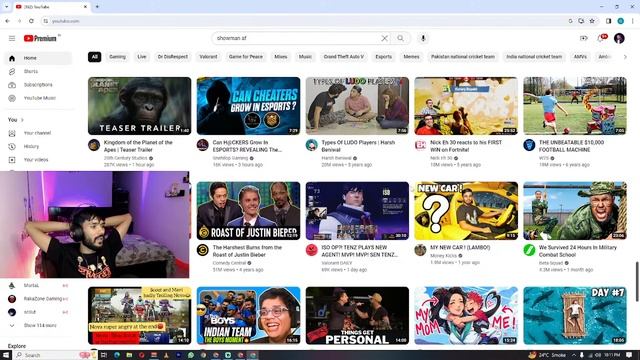Image resolution: width=640 pixels, height=360 pixels.
Task: Open History in sidebar
Action: point(39,147)
